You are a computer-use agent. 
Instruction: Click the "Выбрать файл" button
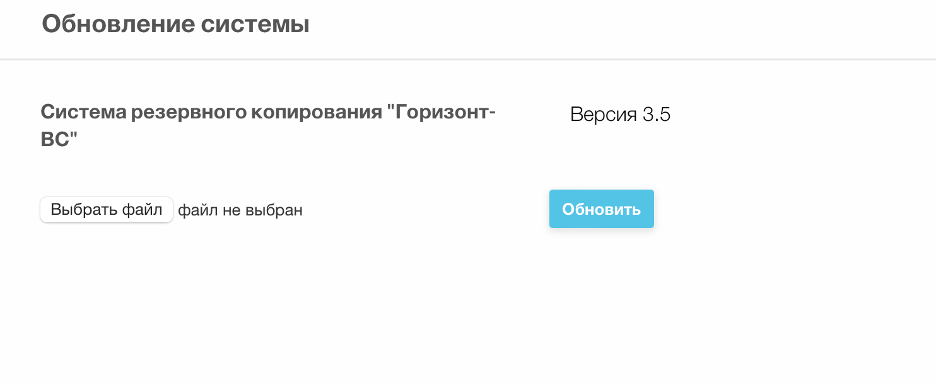(x=107, y=210)
